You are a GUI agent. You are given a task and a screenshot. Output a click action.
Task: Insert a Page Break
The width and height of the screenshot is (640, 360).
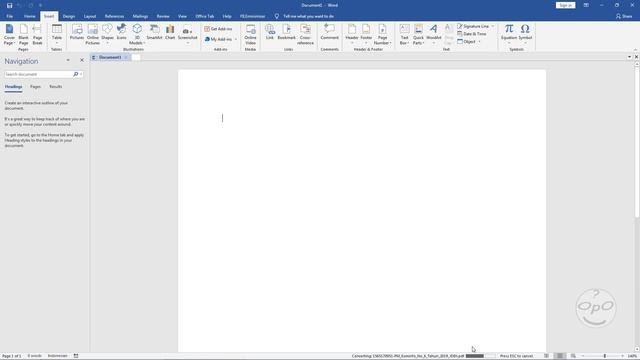[x=37, y=34]
